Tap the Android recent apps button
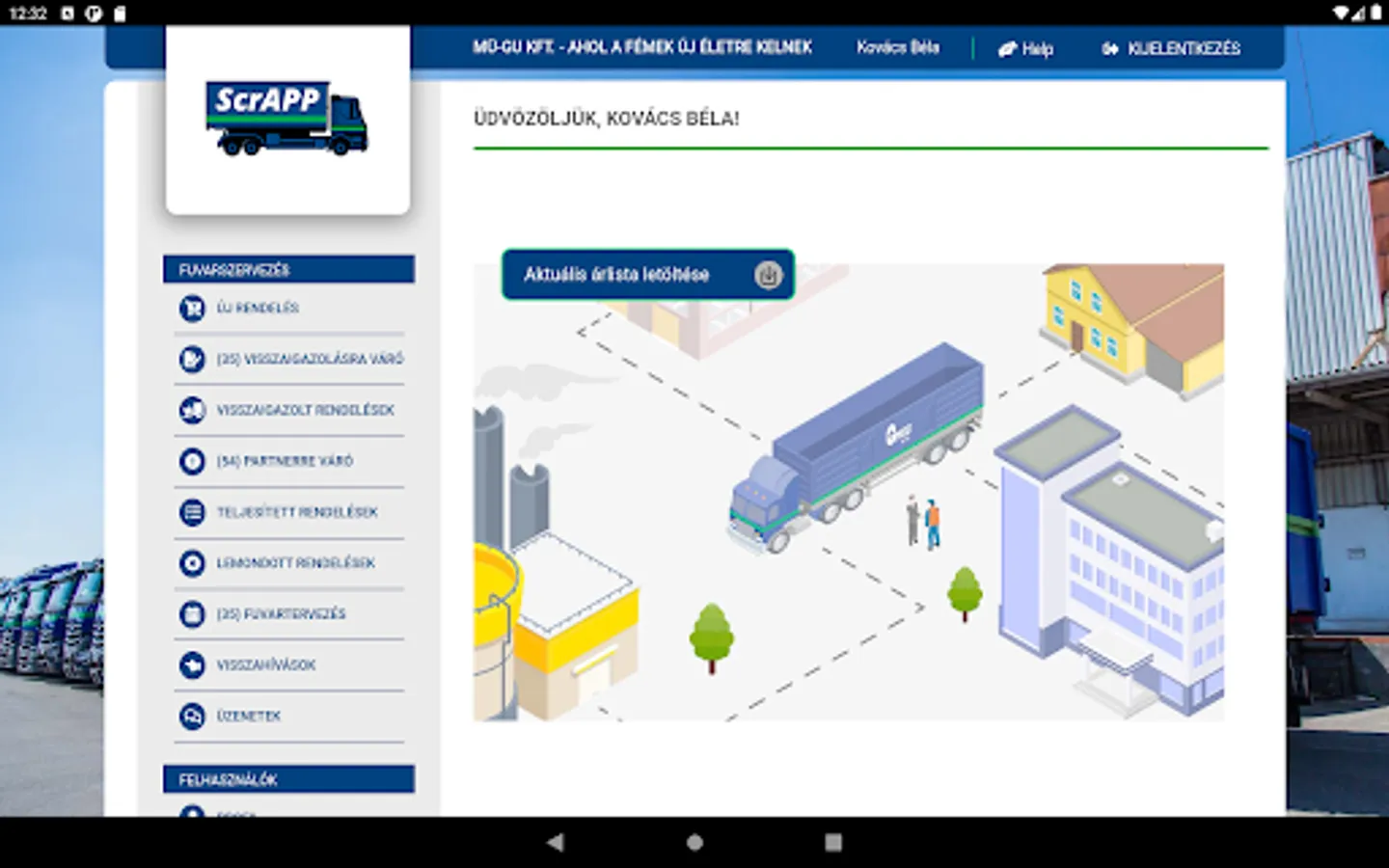Screen dimensions: 1389x868 833,842
